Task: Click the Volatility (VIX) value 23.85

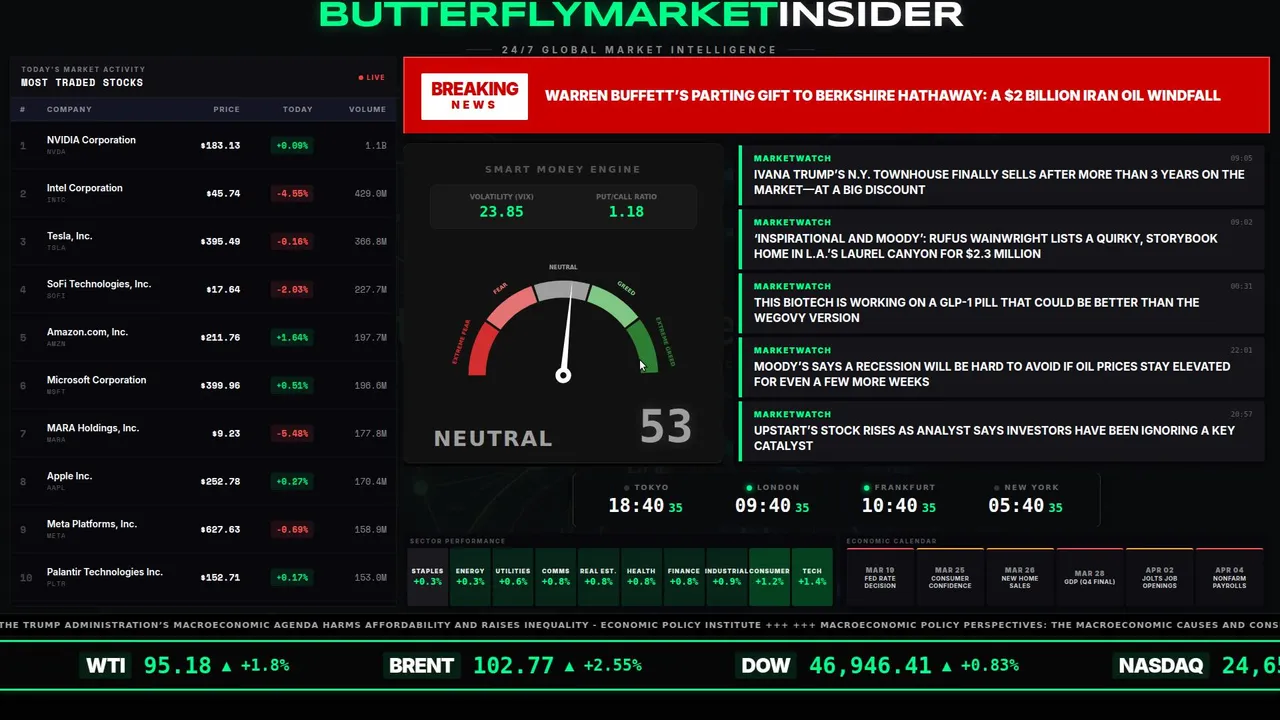Action: point(501,212)
